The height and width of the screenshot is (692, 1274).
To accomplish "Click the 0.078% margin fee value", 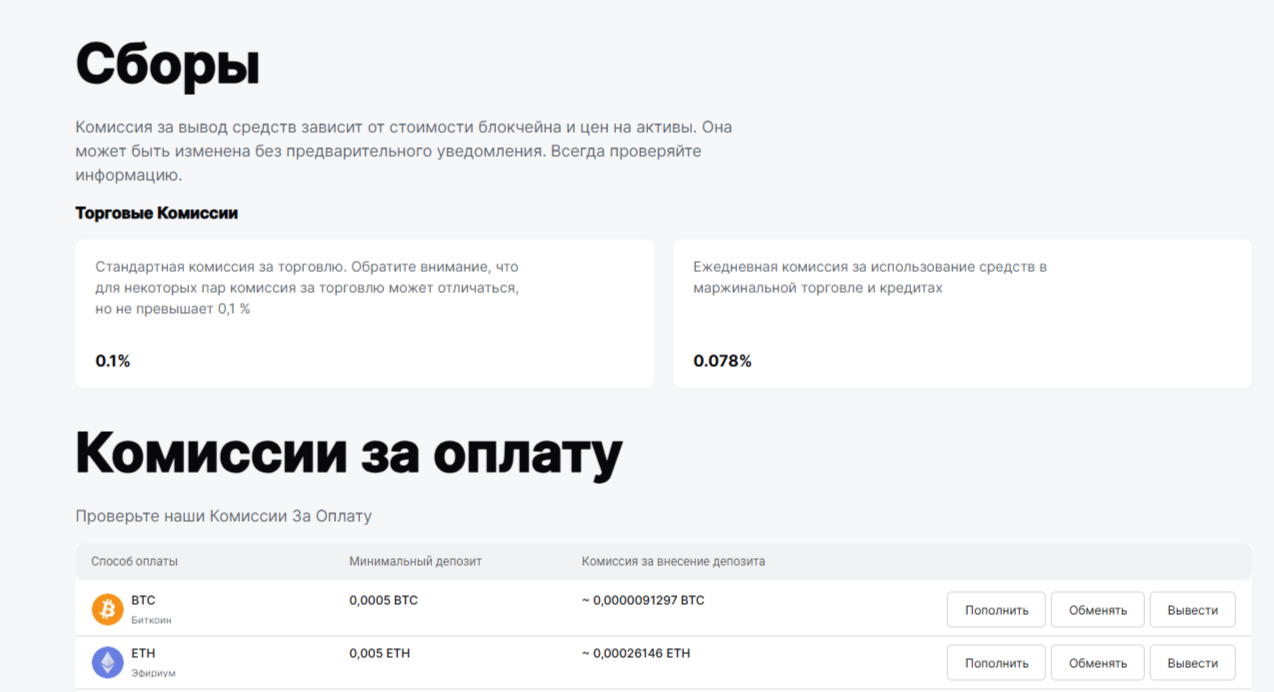I will tap(723, 361).
